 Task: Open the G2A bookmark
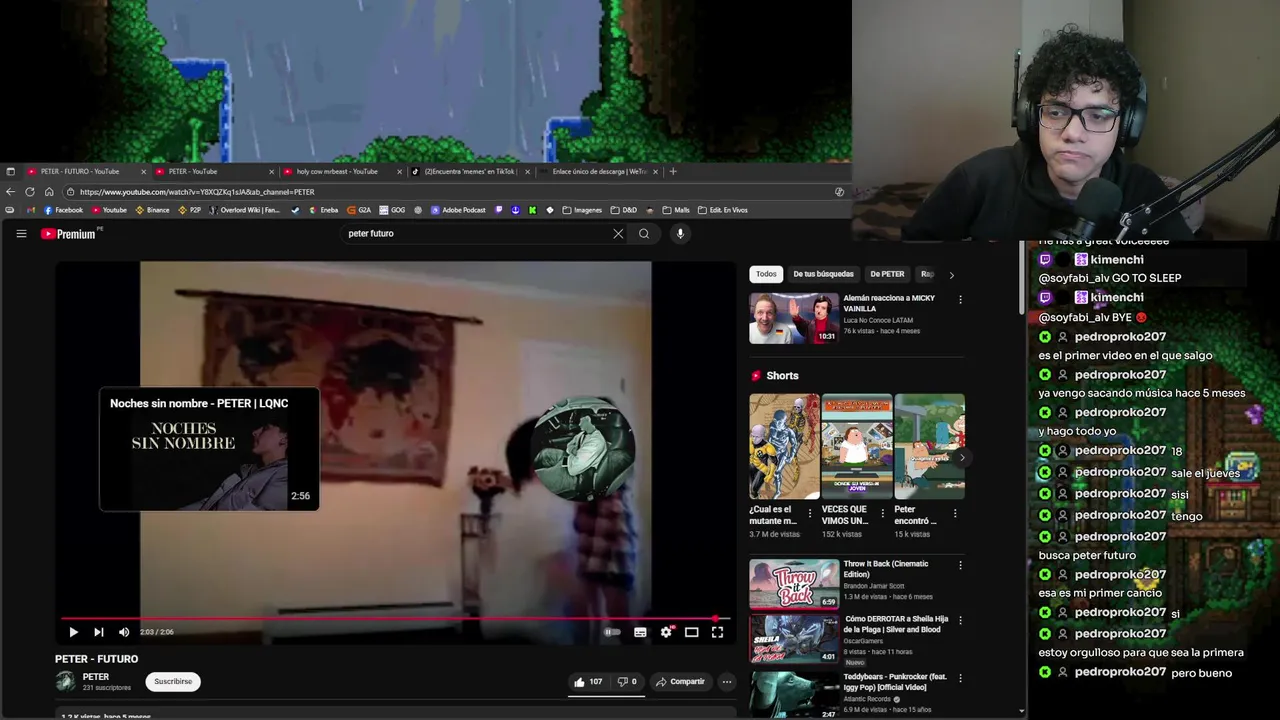[359, 210]
